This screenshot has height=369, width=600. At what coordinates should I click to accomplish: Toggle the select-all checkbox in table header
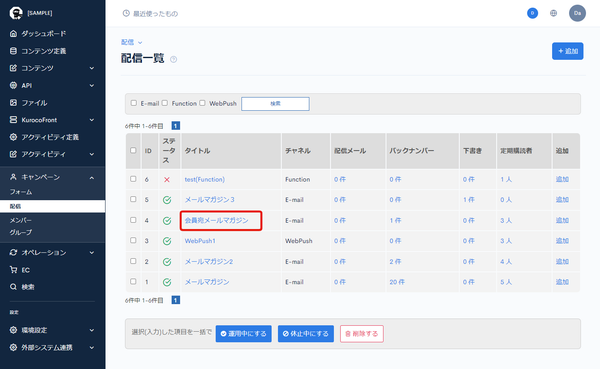[133, 150]
